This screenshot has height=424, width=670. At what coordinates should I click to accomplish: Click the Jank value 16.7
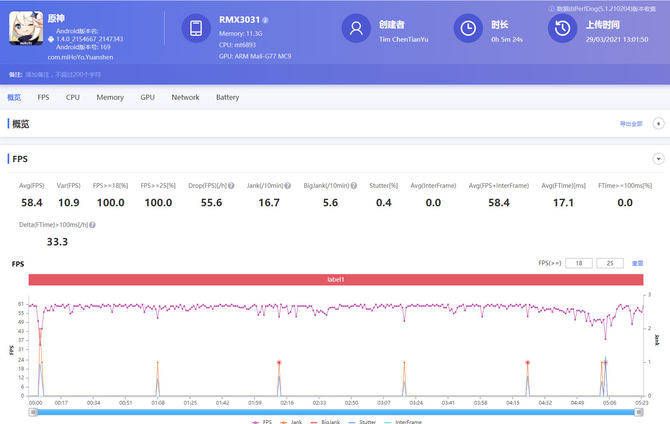pos(269,203)
